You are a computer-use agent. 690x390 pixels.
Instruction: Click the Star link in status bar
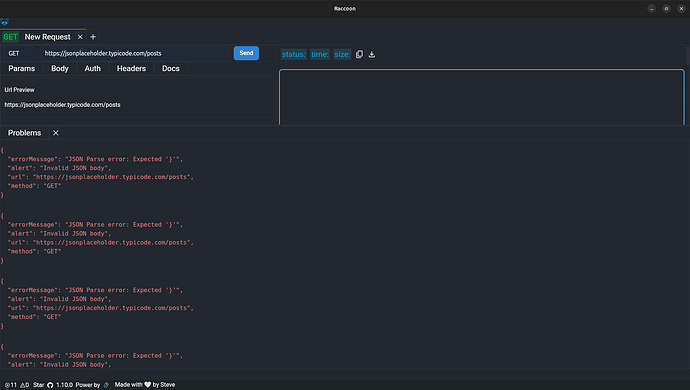coord(39,385)
